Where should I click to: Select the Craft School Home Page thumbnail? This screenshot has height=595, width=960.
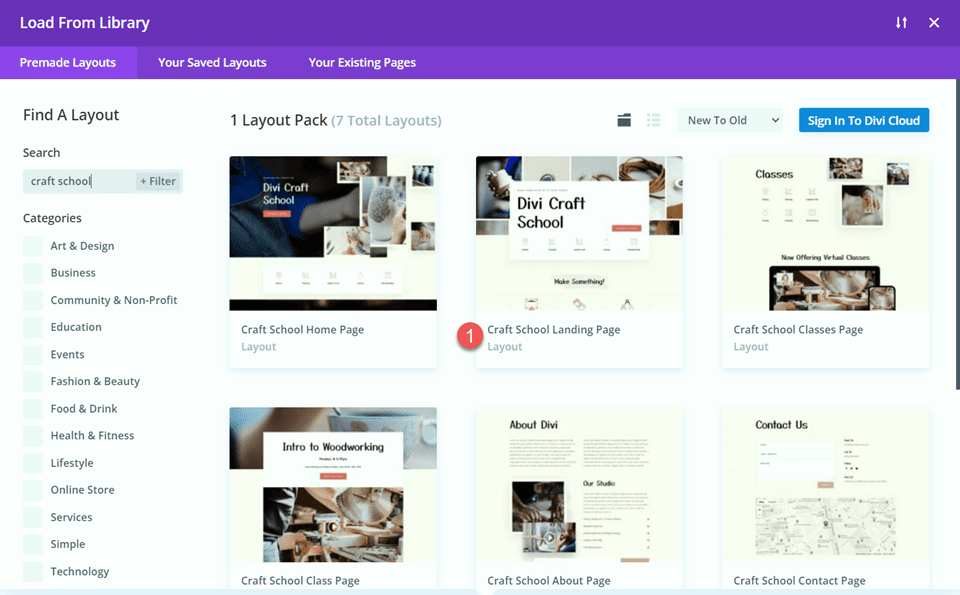[333, 233]
